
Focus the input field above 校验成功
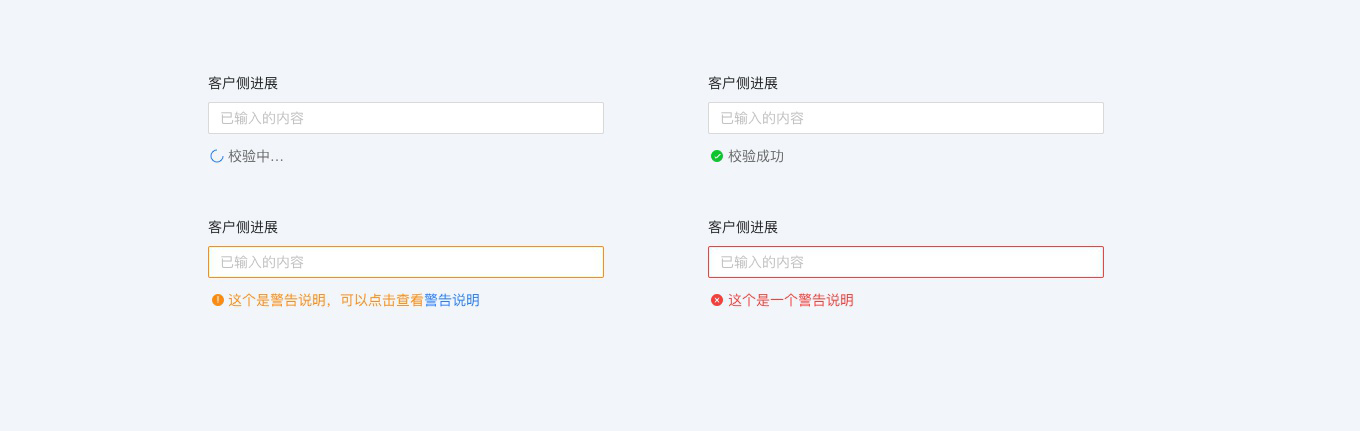[905, 118]
